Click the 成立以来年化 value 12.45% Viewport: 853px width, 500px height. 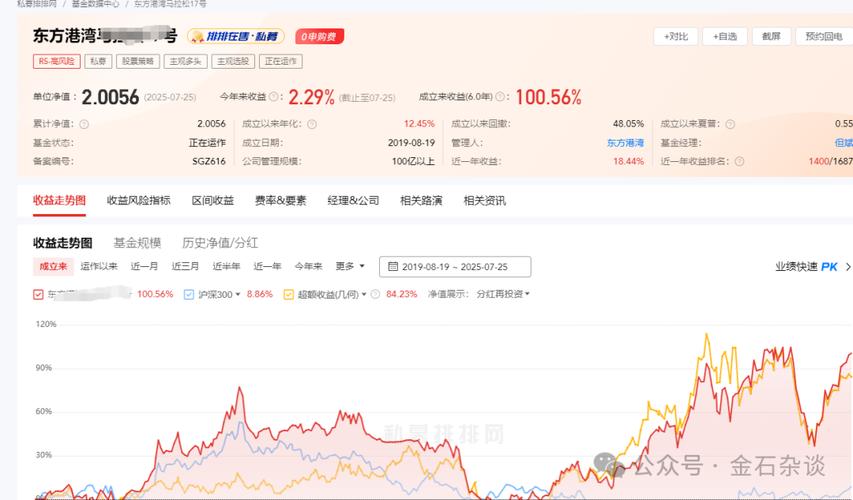tap(419, 124)
